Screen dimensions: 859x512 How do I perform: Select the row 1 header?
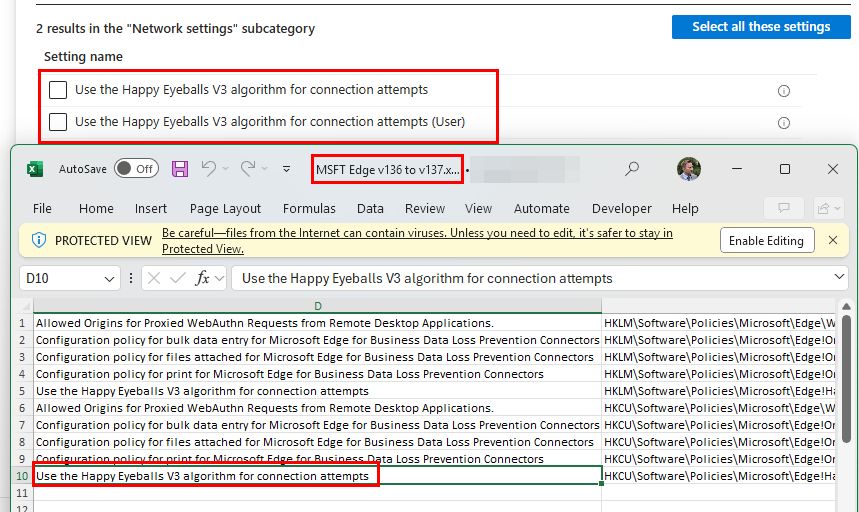(x=22, y=323)
